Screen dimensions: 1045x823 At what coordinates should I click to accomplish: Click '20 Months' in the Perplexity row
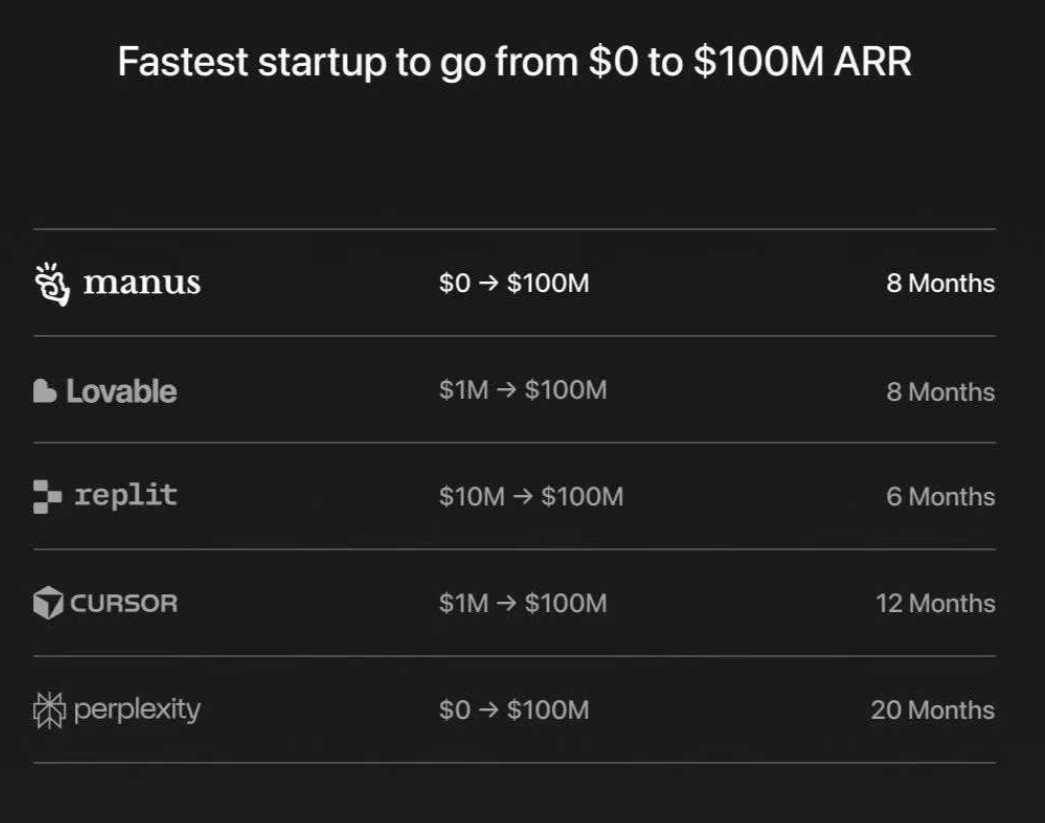coord(932,710)
